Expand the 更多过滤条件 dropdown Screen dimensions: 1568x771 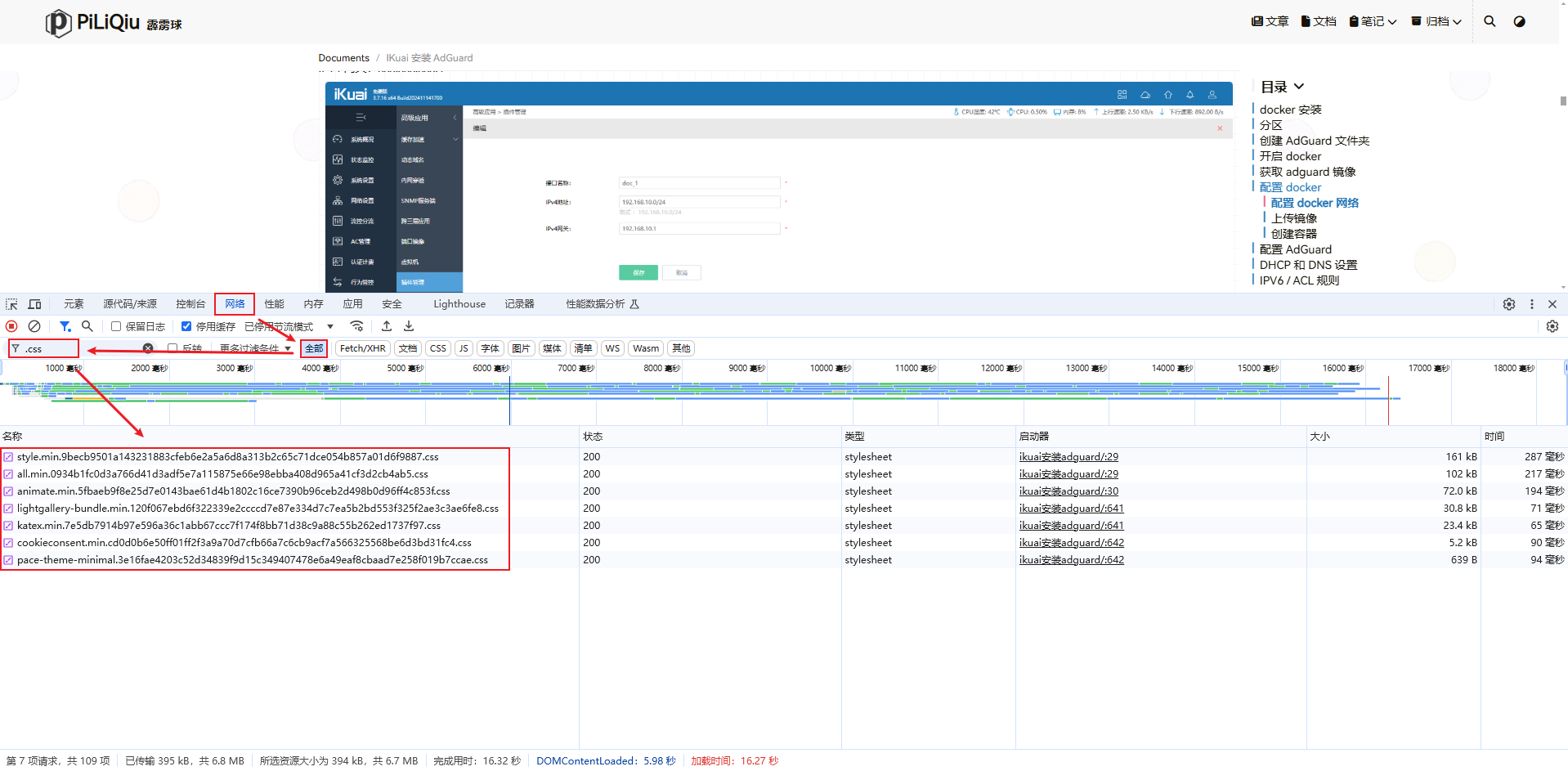click(255, 348)
